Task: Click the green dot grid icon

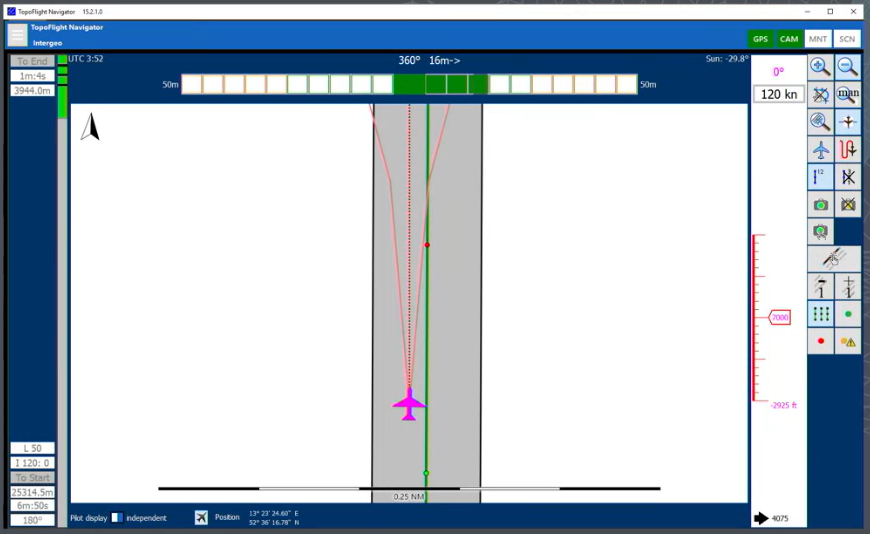Action: [x=820, y=314]
